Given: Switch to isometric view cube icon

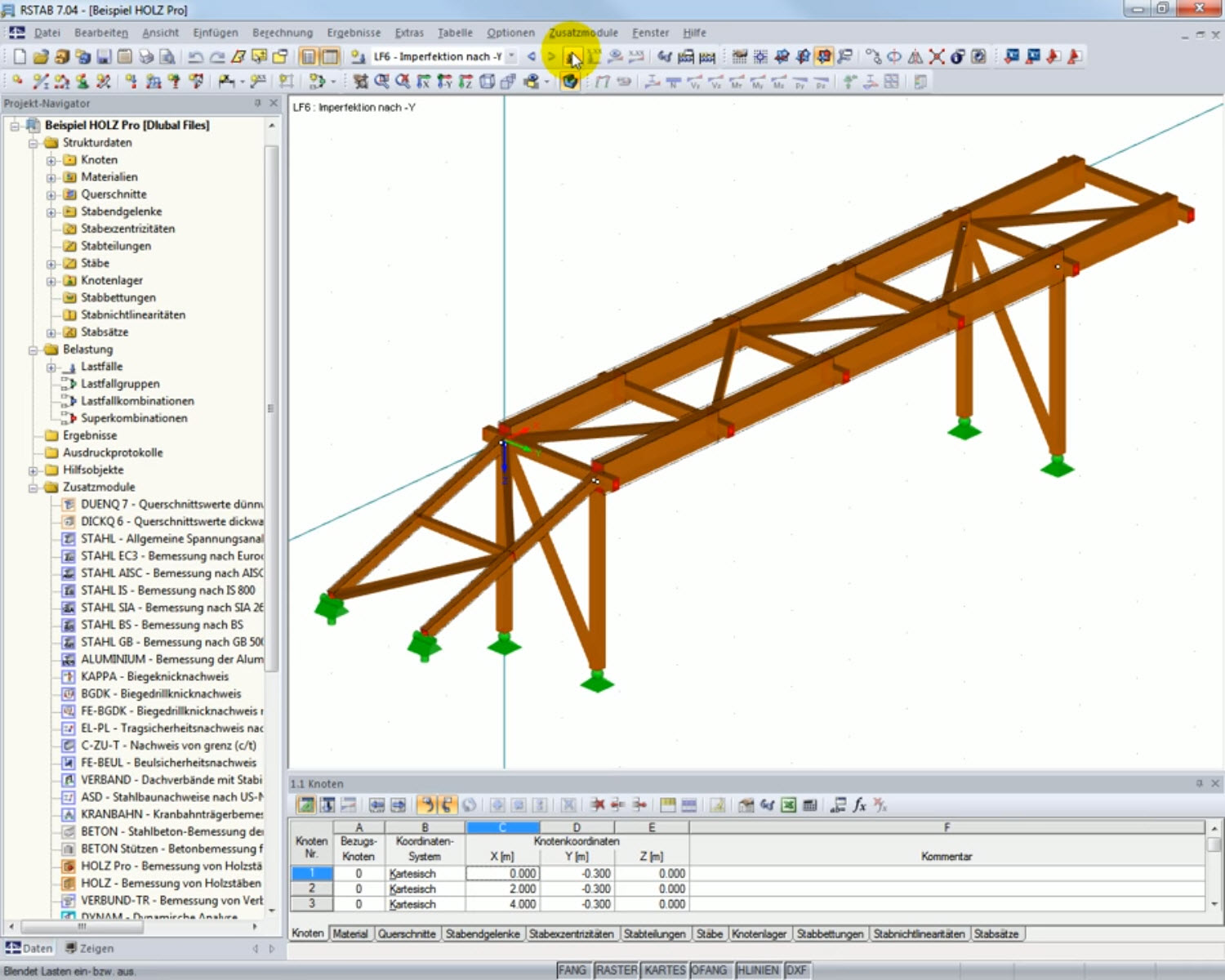Looking at the screenshot, I should pyautogui.click(x=487, y=82).
